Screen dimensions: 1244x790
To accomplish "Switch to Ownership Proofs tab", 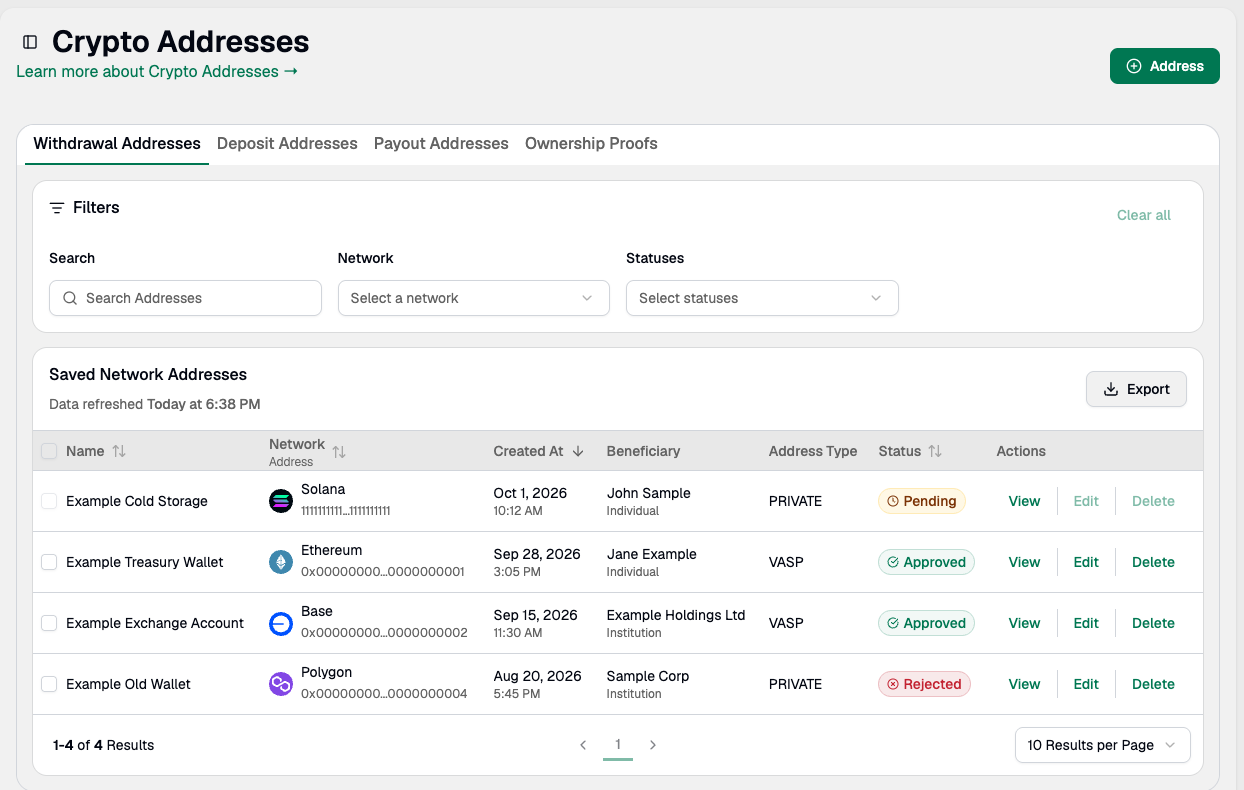I will [x=591, y=144].
